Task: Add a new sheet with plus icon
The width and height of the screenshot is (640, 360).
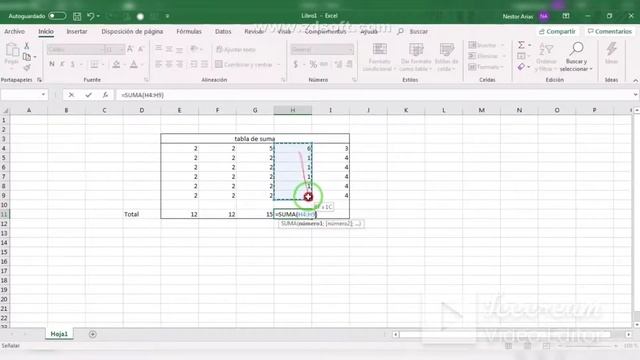Action: 93,334
